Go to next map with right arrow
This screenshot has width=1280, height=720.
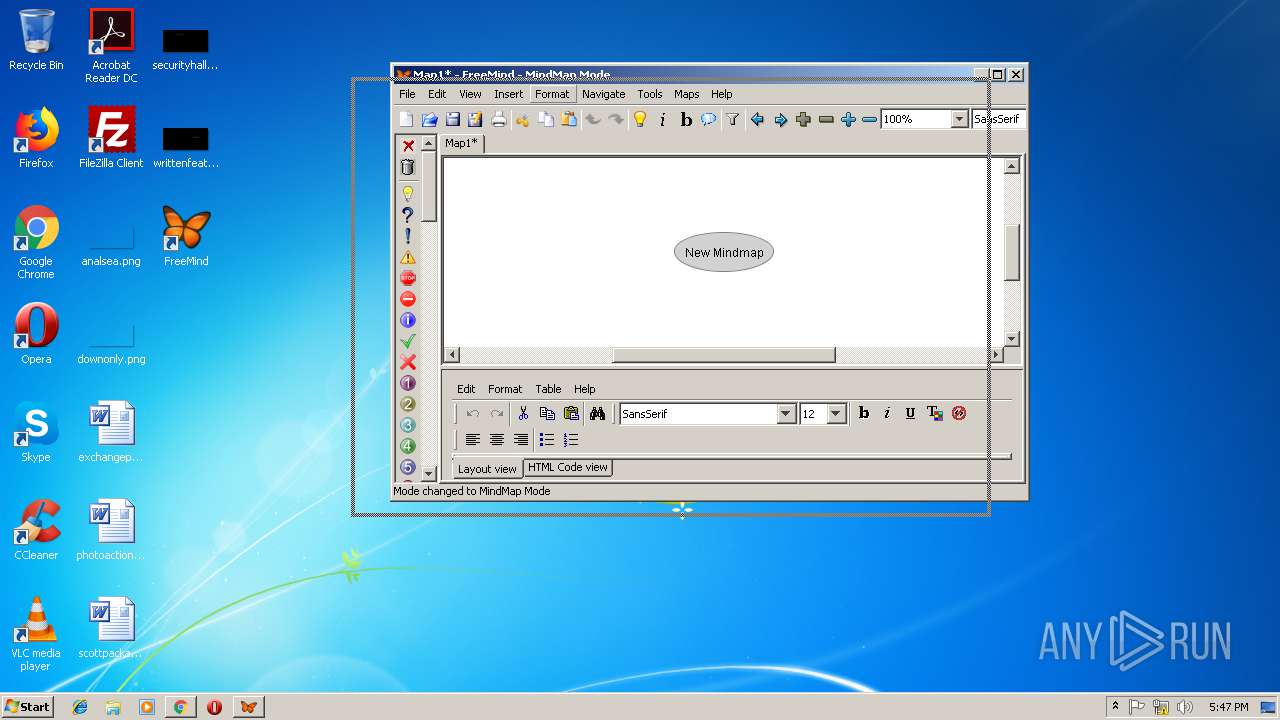point(781,119)
